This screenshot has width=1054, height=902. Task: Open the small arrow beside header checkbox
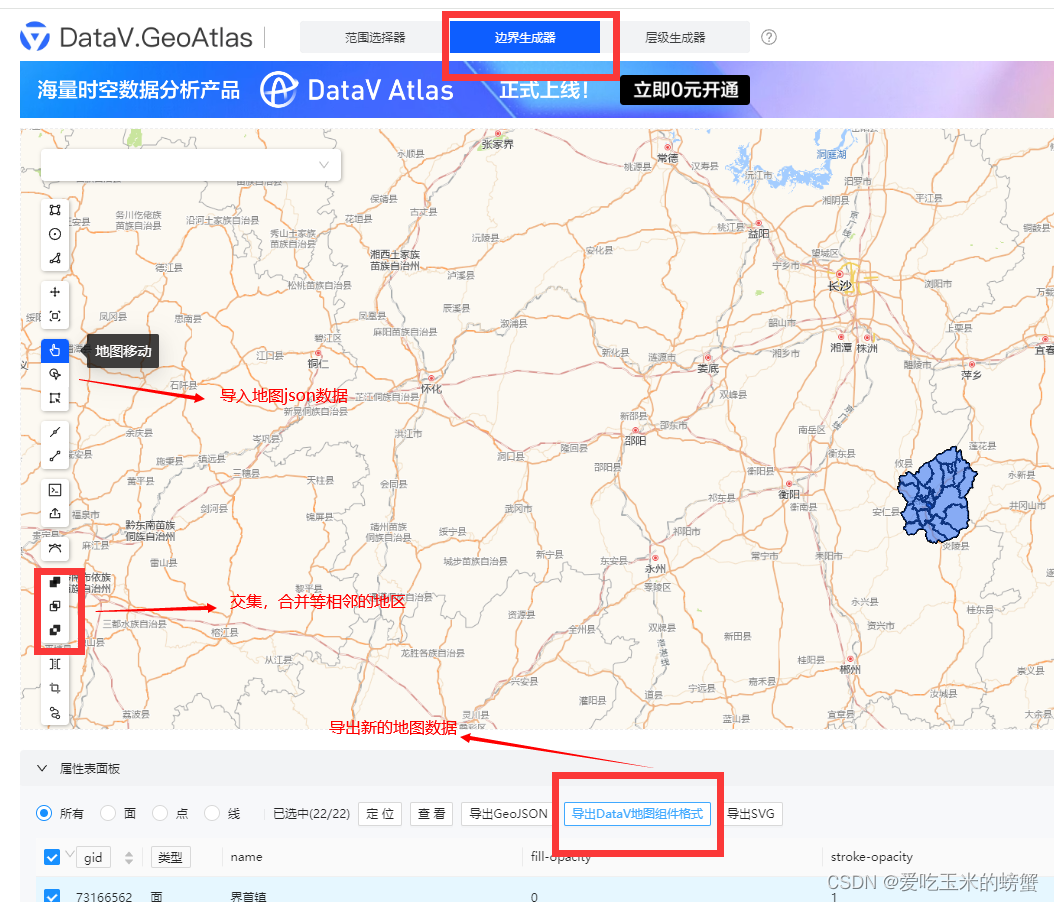pyautogui.click(x=69, y=855)
